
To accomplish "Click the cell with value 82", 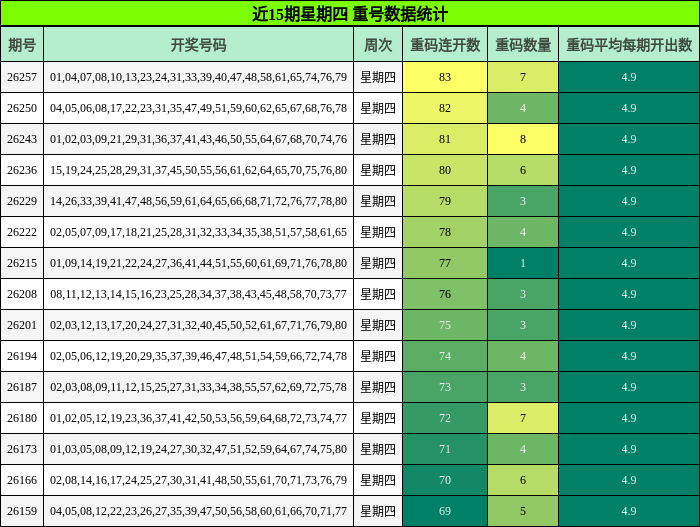I will tap(445, 108).
